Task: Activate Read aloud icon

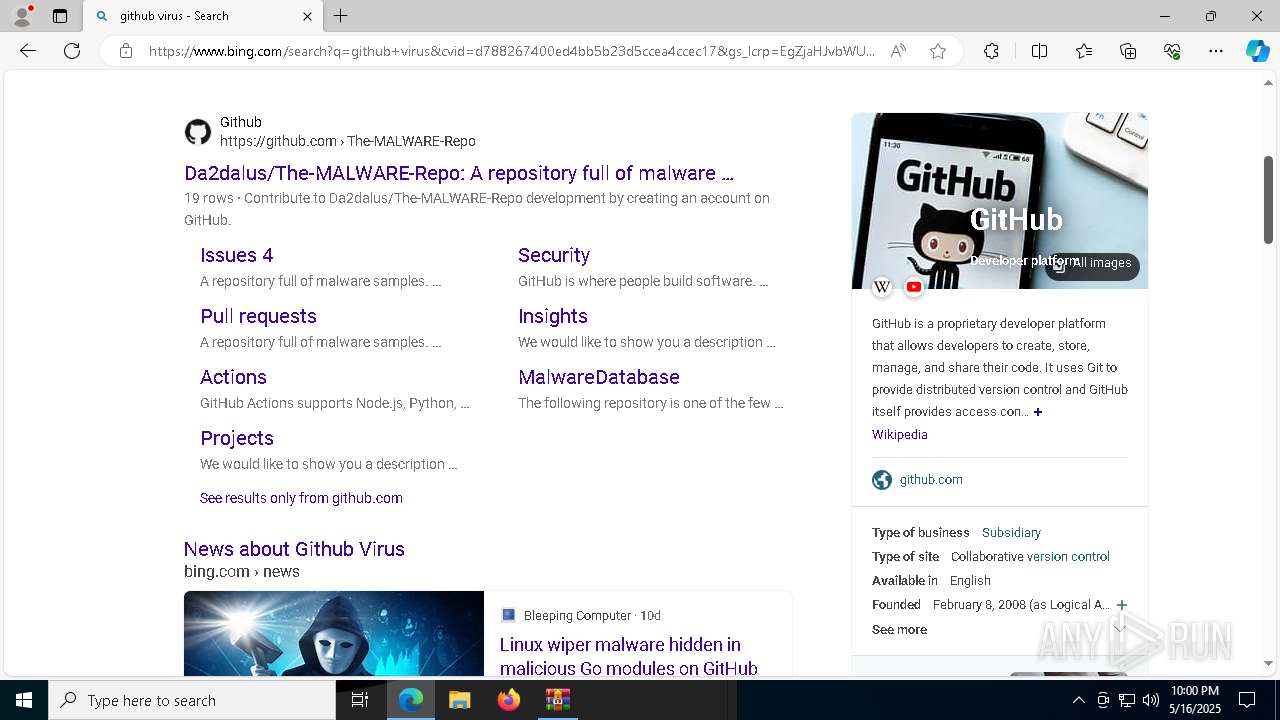Action: click(898, 51)
